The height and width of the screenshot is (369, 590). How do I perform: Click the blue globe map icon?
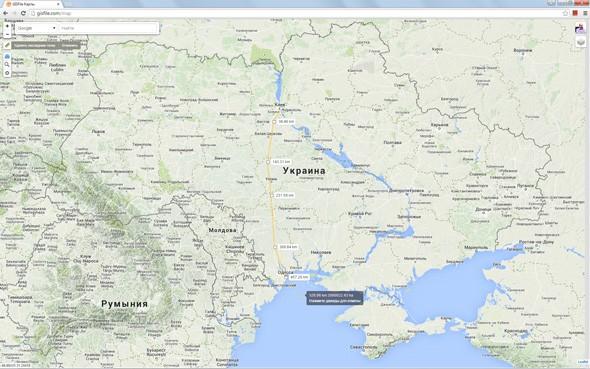point(7,56)
